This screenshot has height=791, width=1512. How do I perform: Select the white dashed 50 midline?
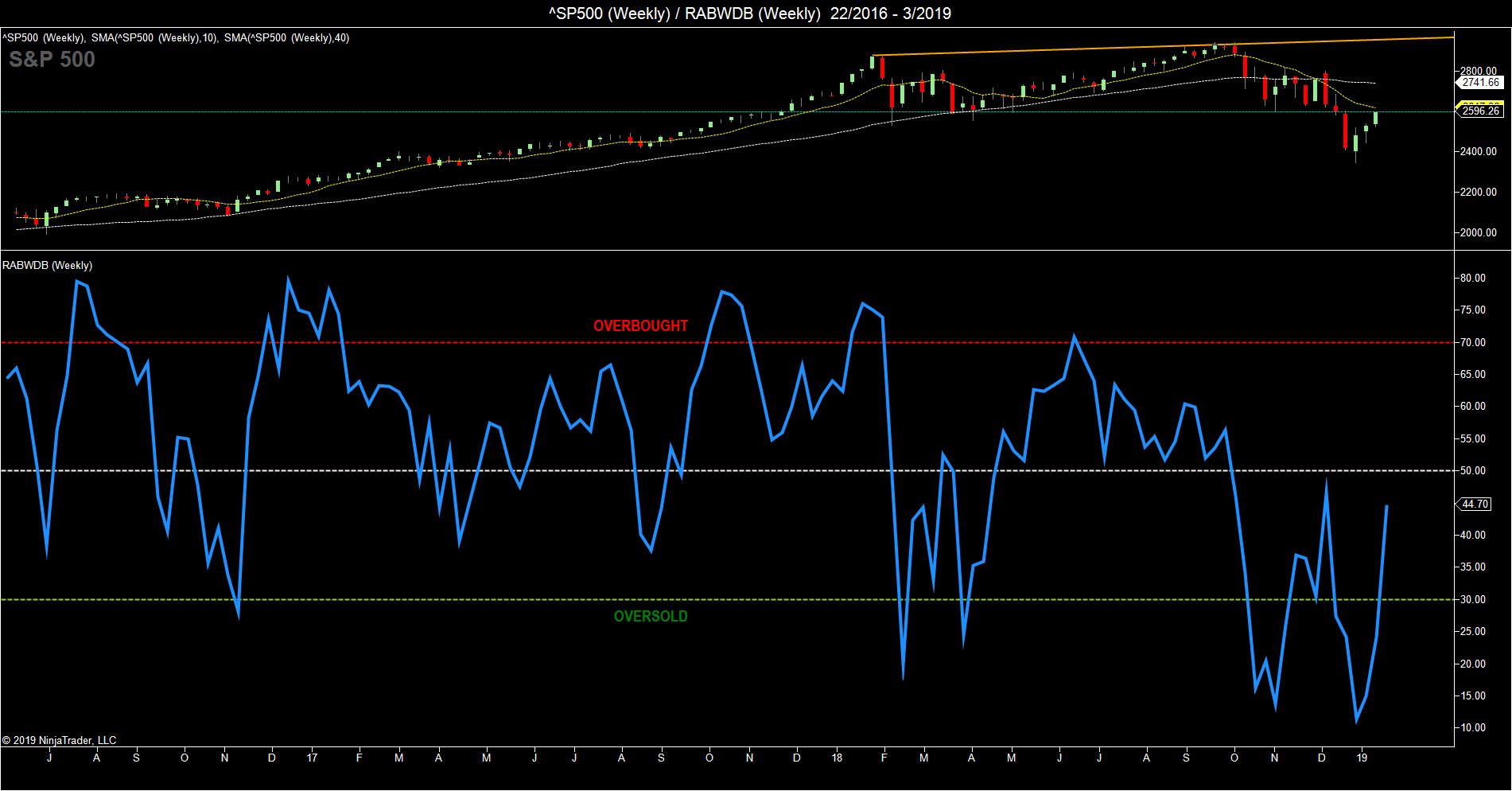coord(726,470)
